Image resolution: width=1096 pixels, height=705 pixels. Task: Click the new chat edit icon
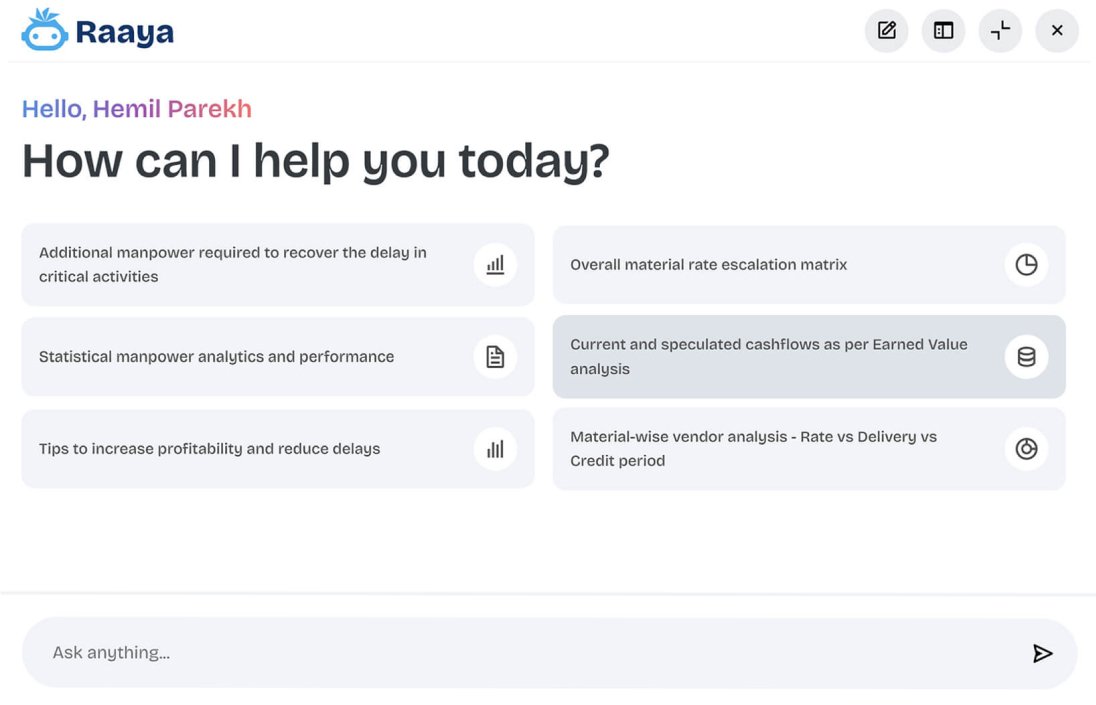(x=886, y=30)
